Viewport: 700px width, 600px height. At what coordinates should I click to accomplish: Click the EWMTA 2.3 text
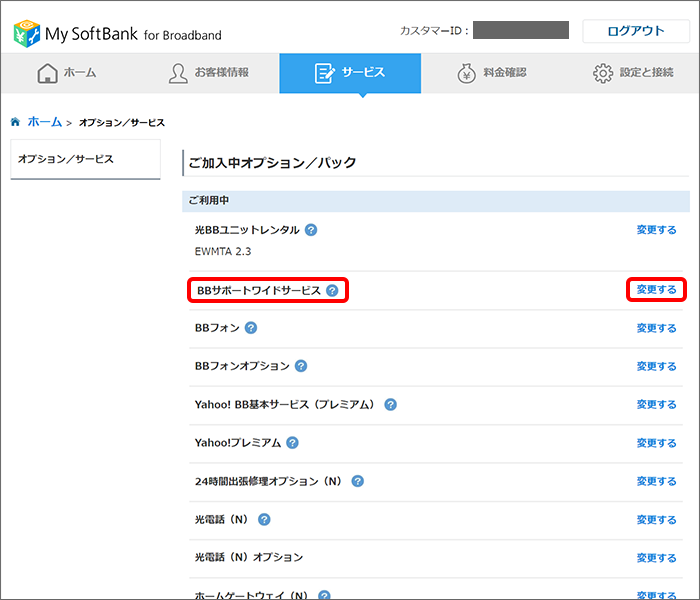point(223,251)
